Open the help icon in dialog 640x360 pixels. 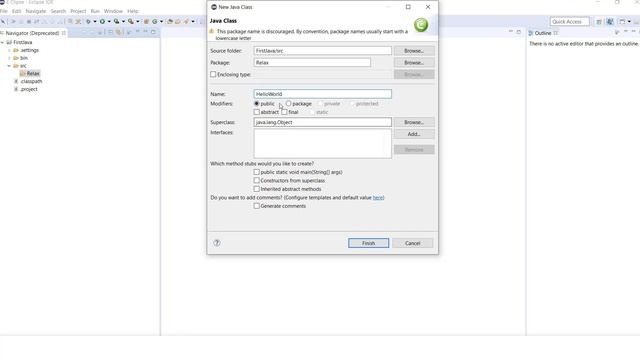click(x=217, y=243)
